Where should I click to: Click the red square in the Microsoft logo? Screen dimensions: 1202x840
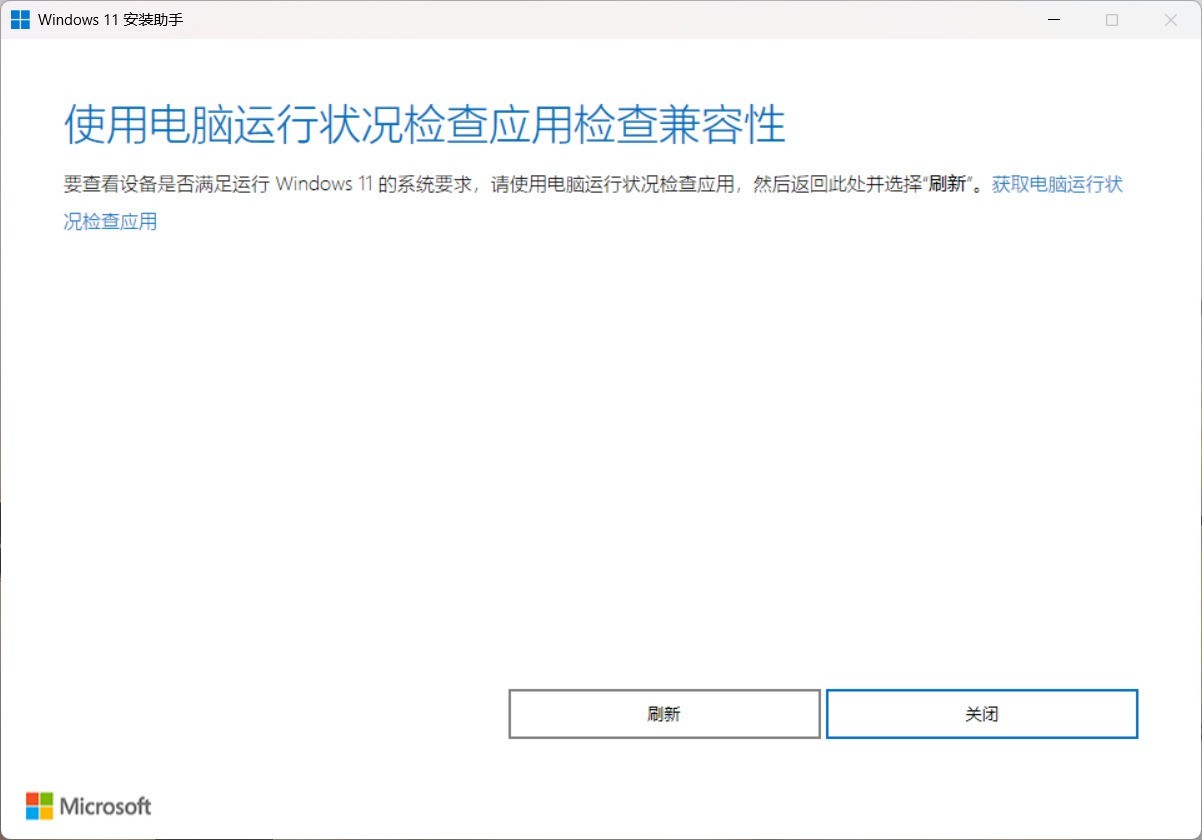coord(32,797)
